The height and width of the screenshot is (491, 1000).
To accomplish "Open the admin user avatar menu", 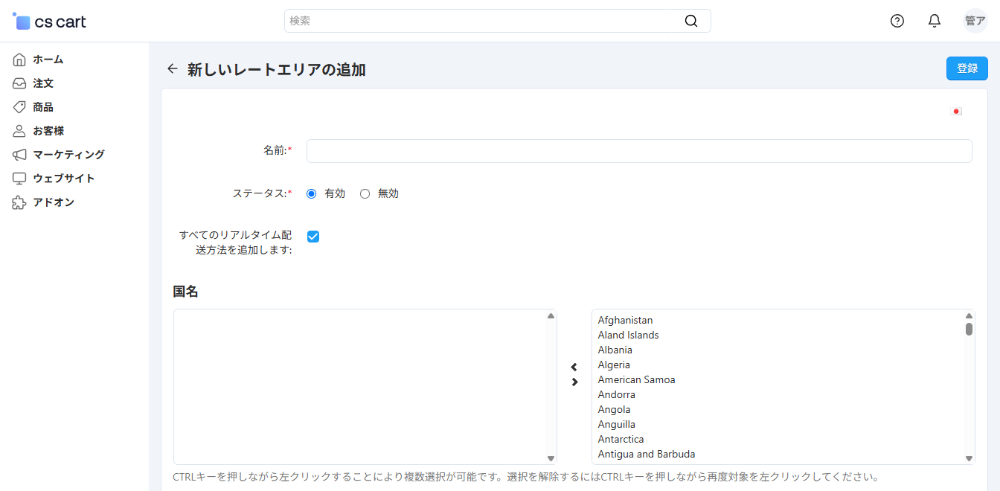I will tap(974, 21).
